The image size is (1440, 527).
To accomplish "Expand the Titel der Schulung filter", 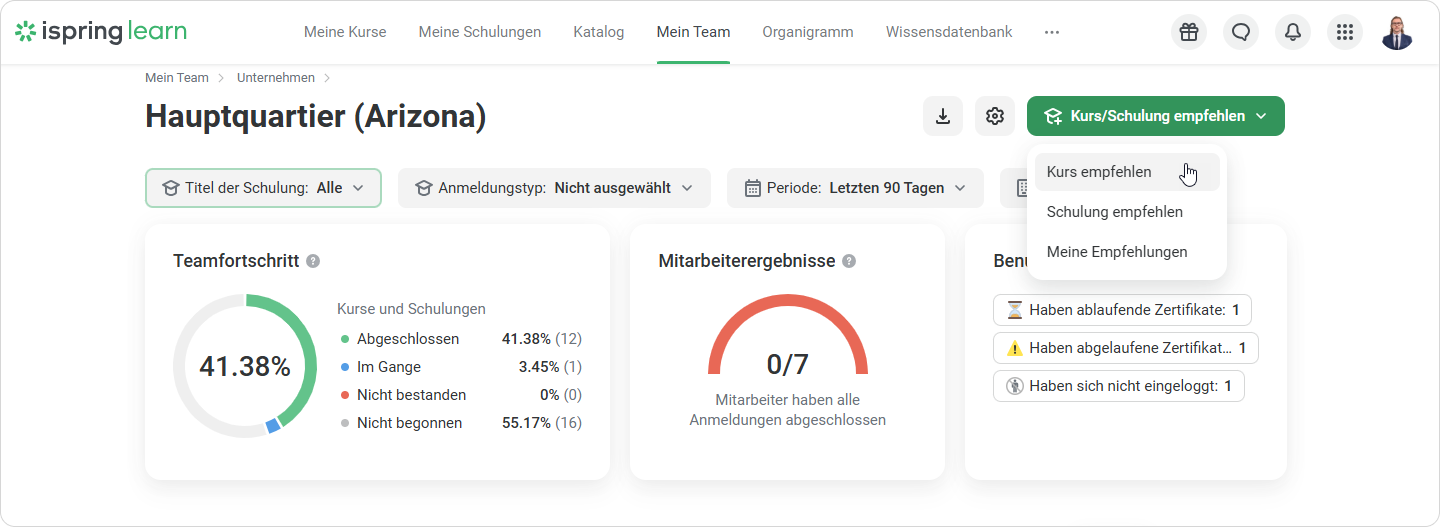I will coord(264,188).
